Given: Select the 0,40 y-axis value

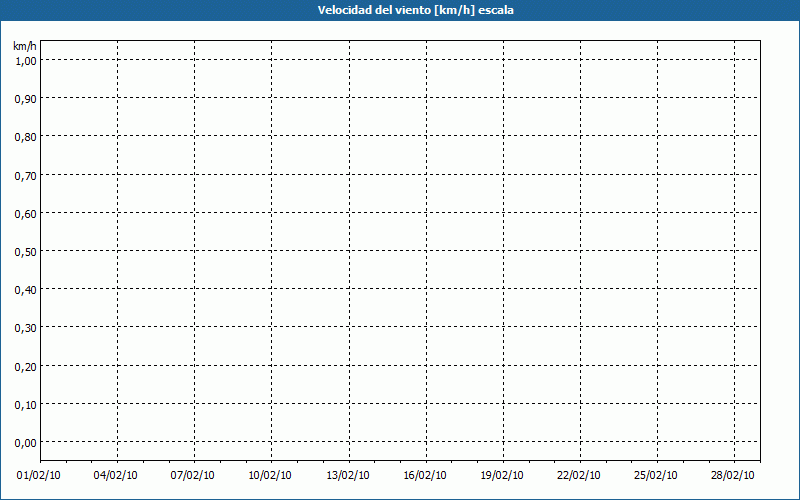Looking at the screenshot, I should click(x=26, y=290).
